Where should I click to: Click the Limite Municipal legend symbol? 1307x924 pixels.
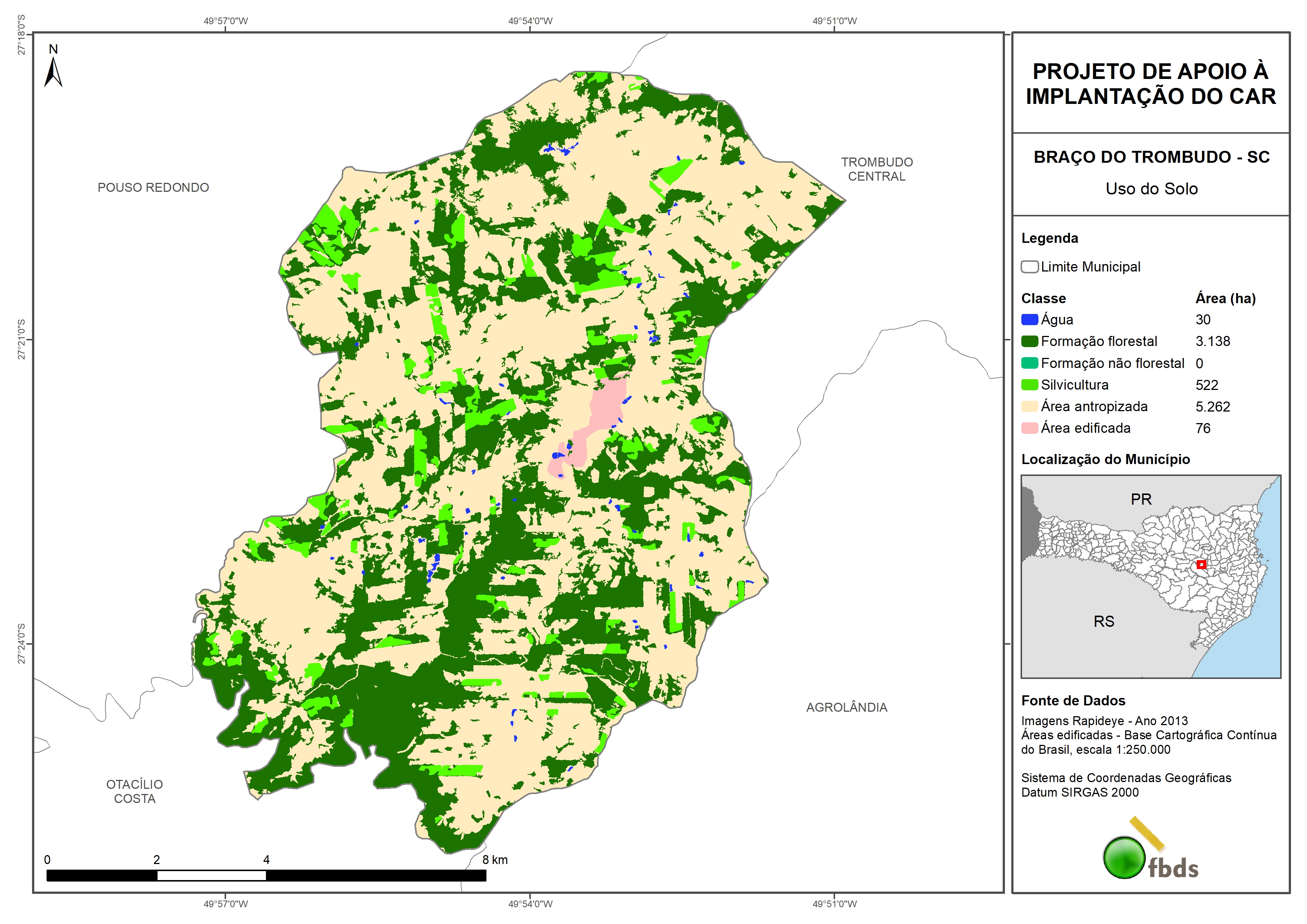pyautogui.click(x=1029, y=267)
